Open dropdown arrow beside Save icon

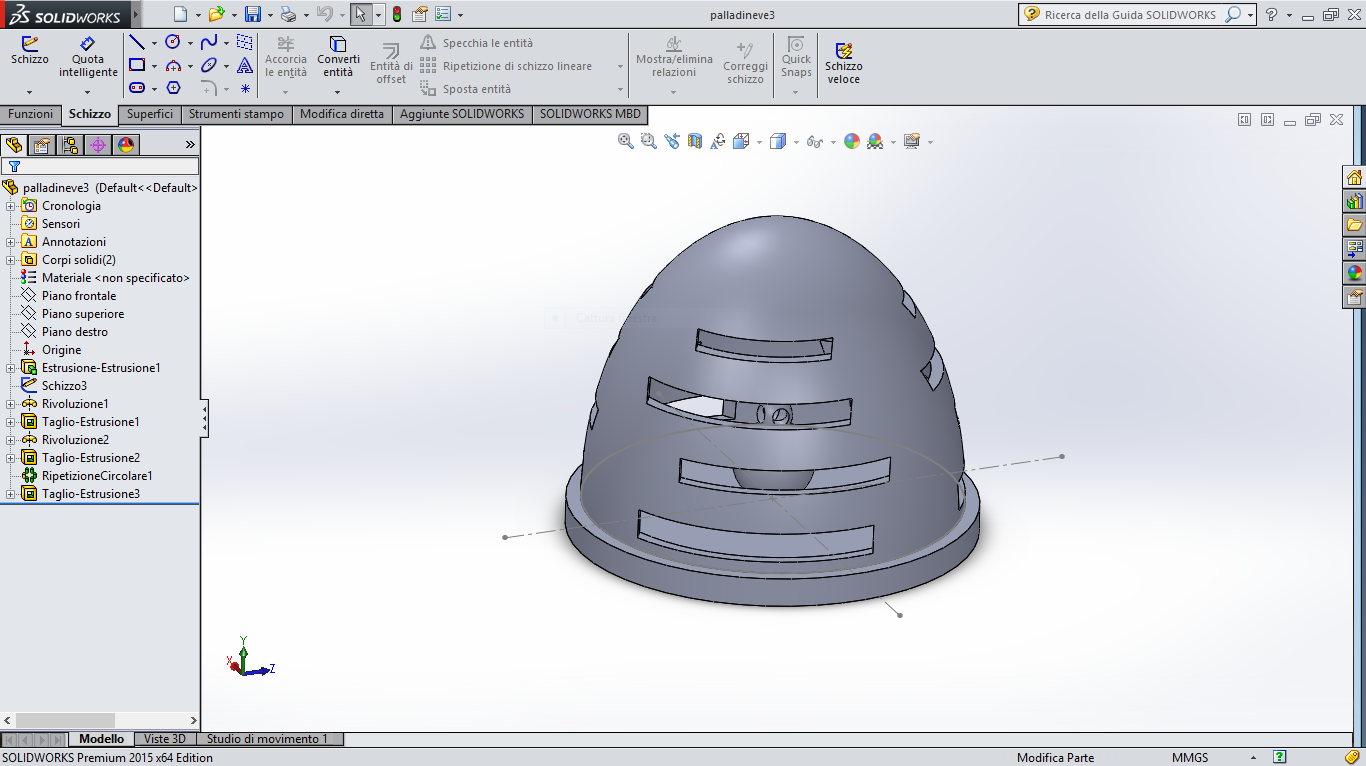point(270,15)
